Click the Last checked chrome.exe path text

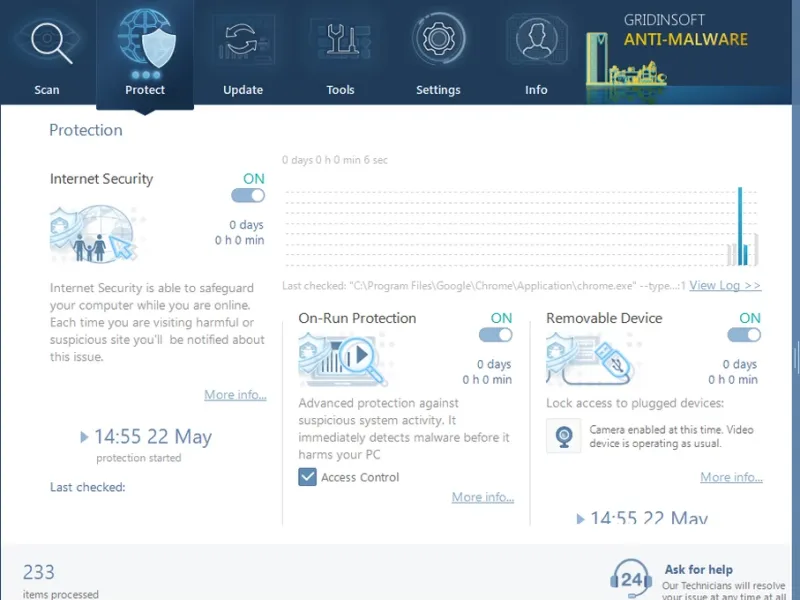(484, 286)
